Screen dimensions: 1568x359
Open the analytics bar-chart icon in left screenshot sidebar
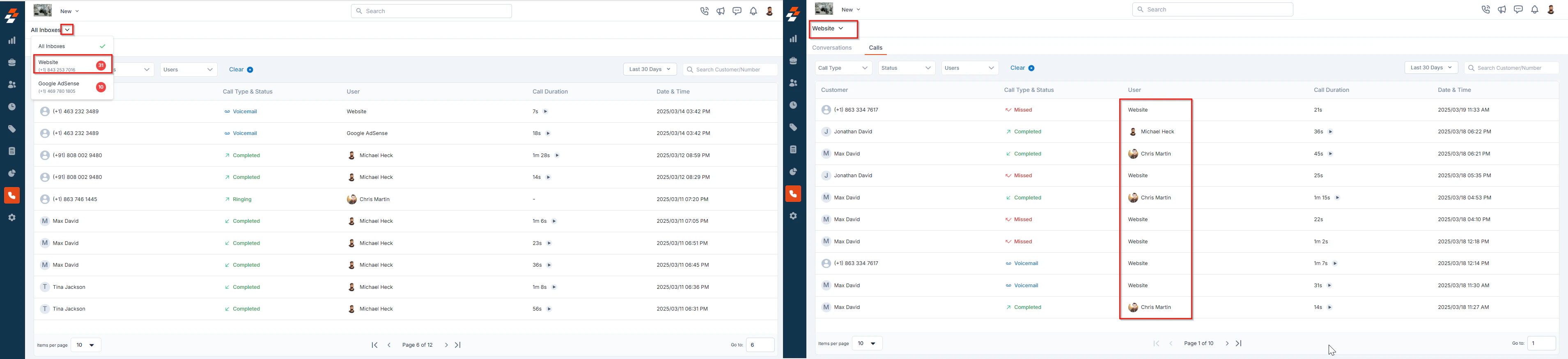click(11, 41)
